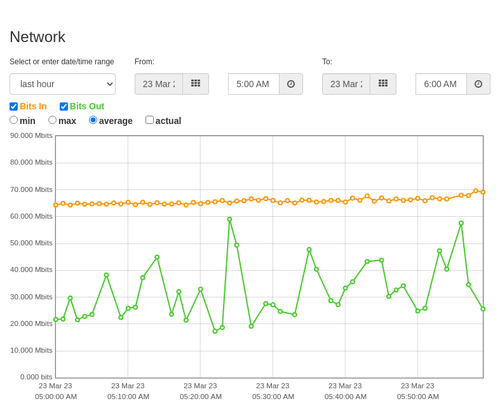This screenshot has height=403, width=500.
Task: Click the green 'Bits Out' label
Action: 87,106
